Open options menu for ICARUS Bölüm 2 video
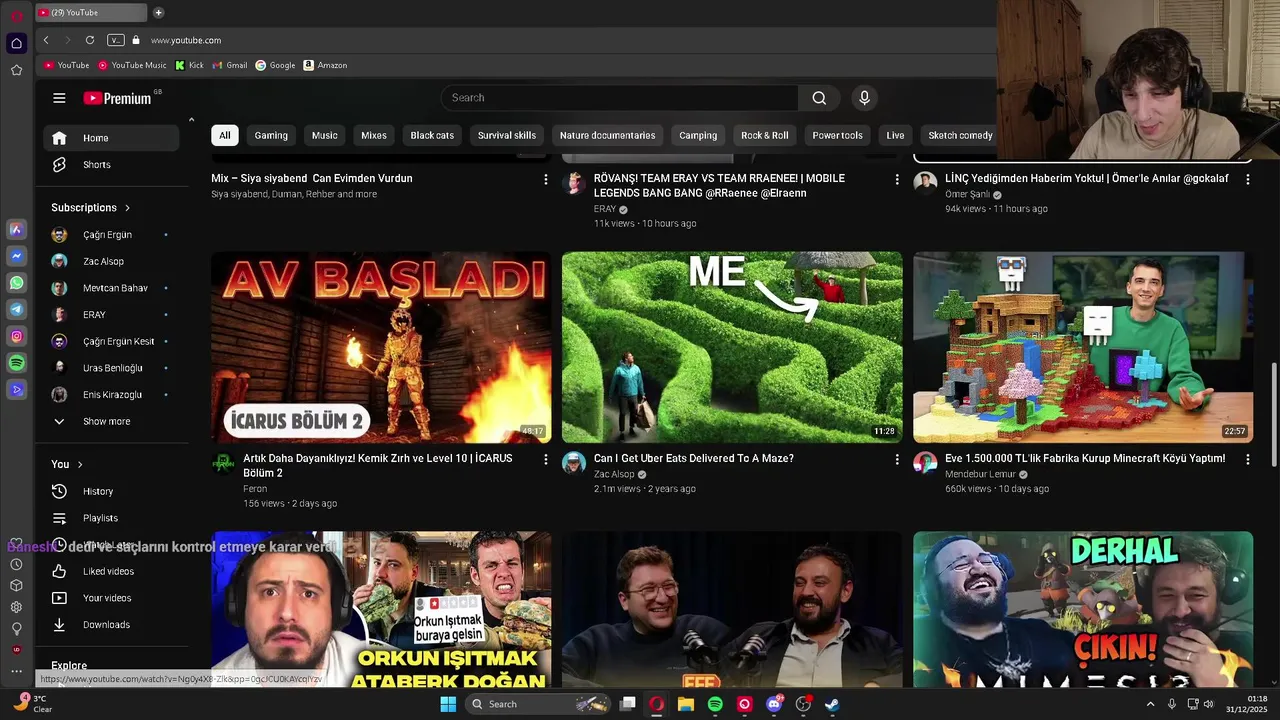Screen dimensions: 1280x720 click(x=546, y=459)
